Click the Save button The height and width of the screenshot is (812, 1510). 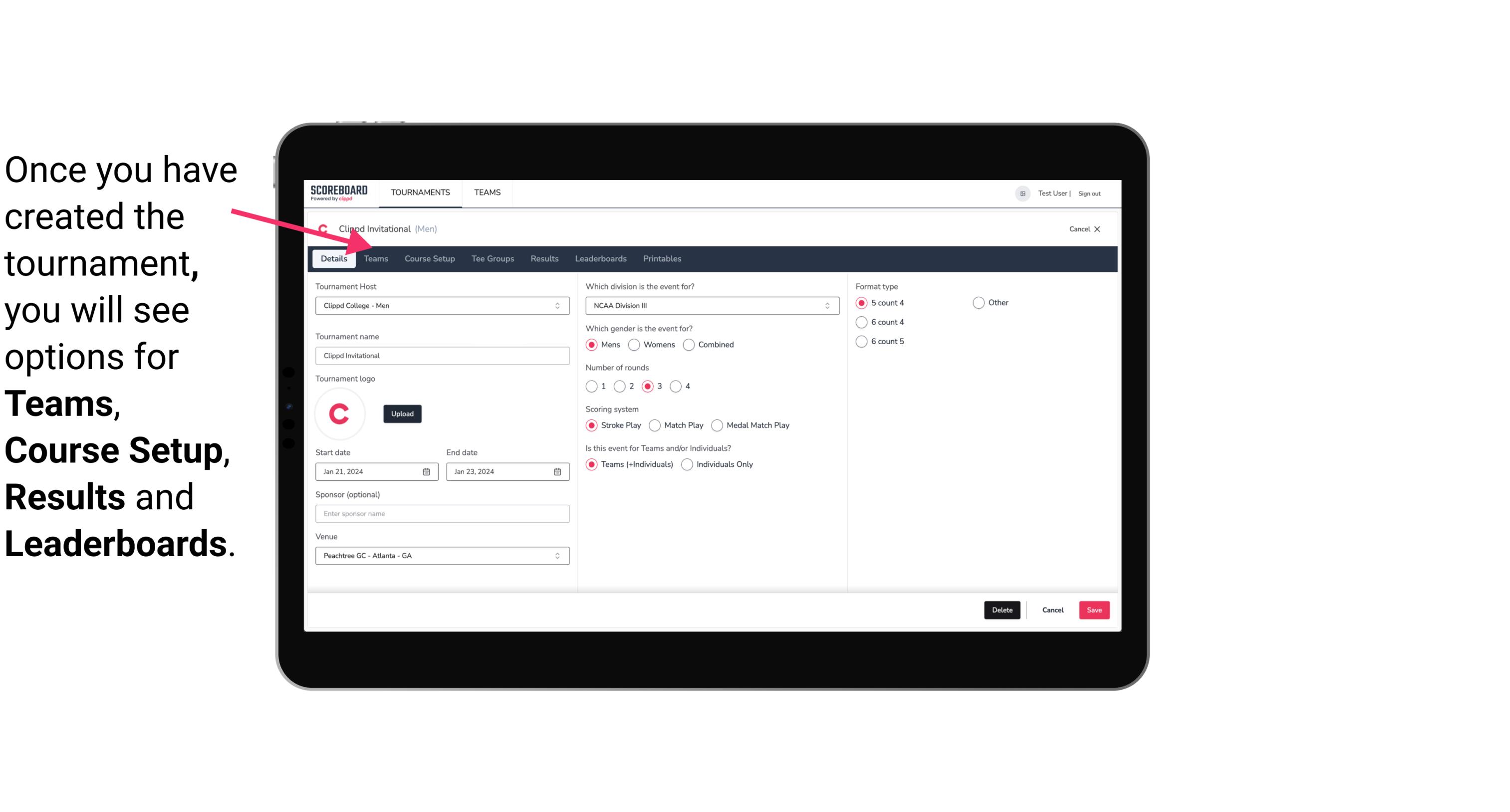coord(1094,610)
